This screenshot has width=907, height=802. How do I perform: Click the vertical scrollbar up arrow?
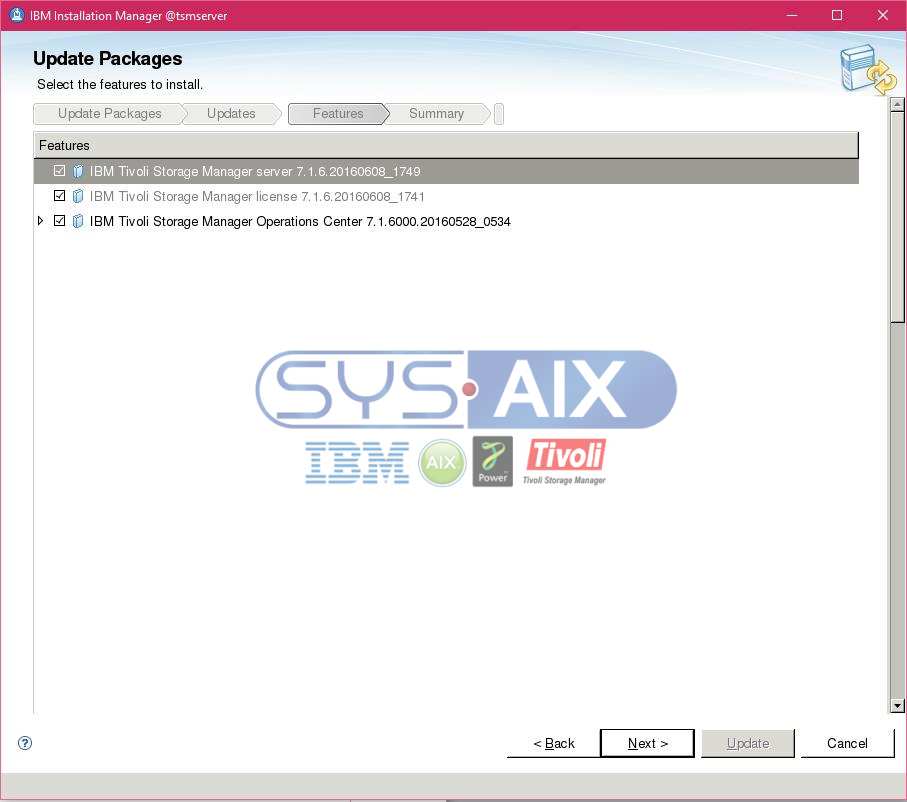click(x=897, y=104)
